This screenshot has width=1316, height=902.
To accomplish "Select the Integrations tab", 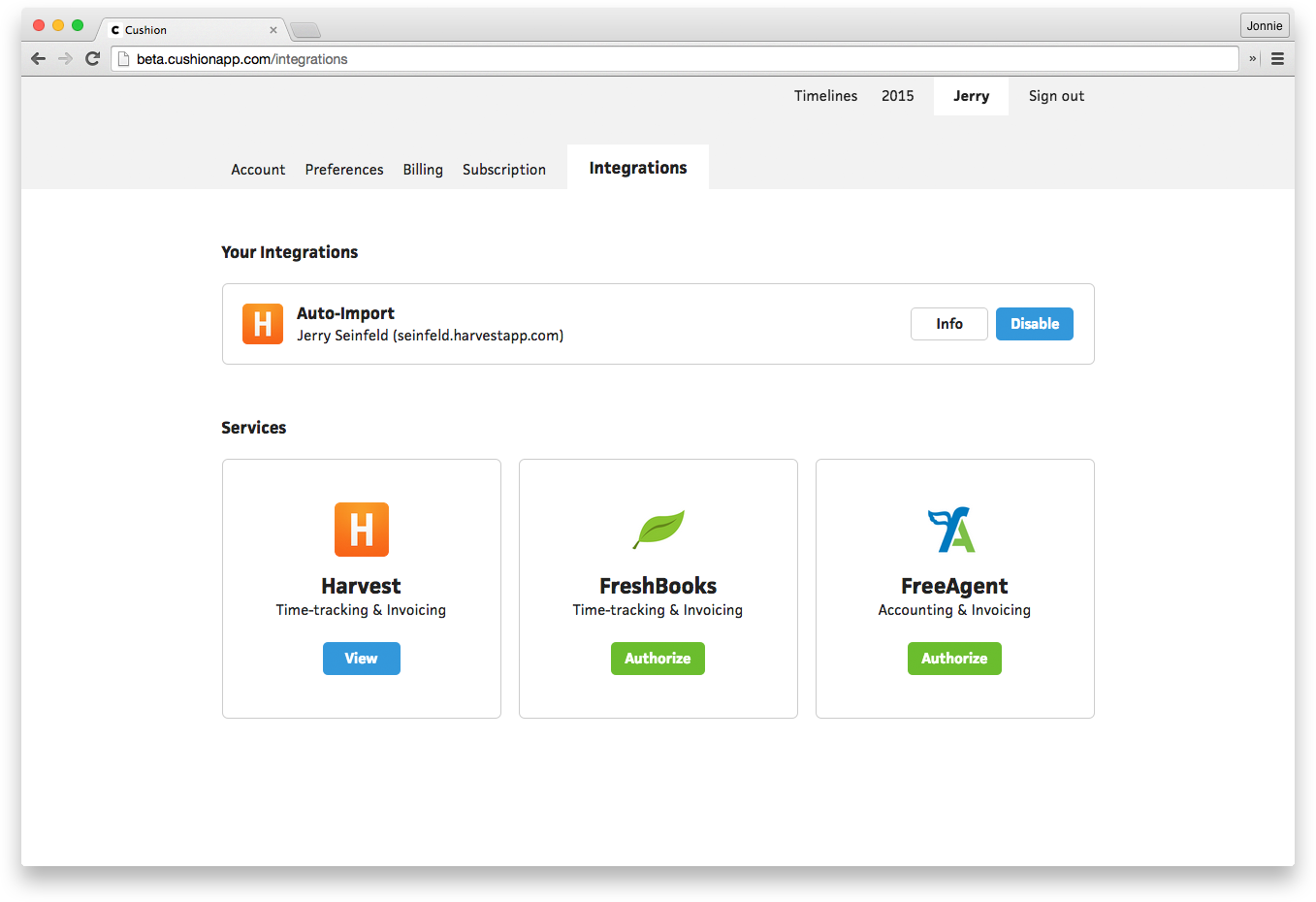I will [638, 168].
